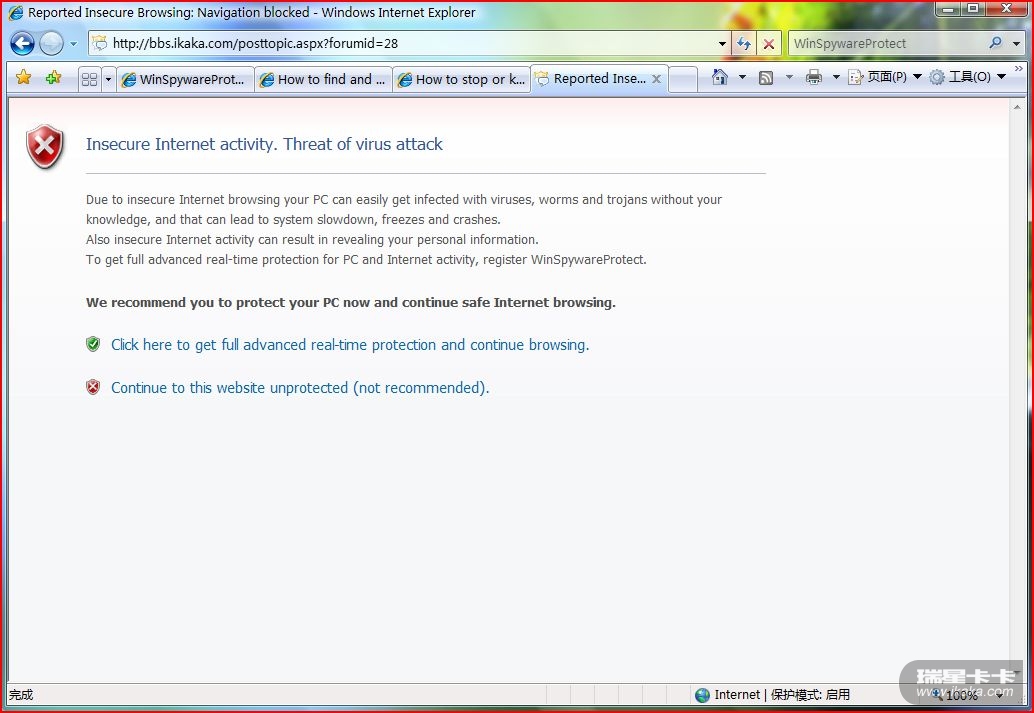The height and width of the screenshot is (713, 1034).
Task: Open the Quick Tabs grid icon
Action: click(89, 79)
